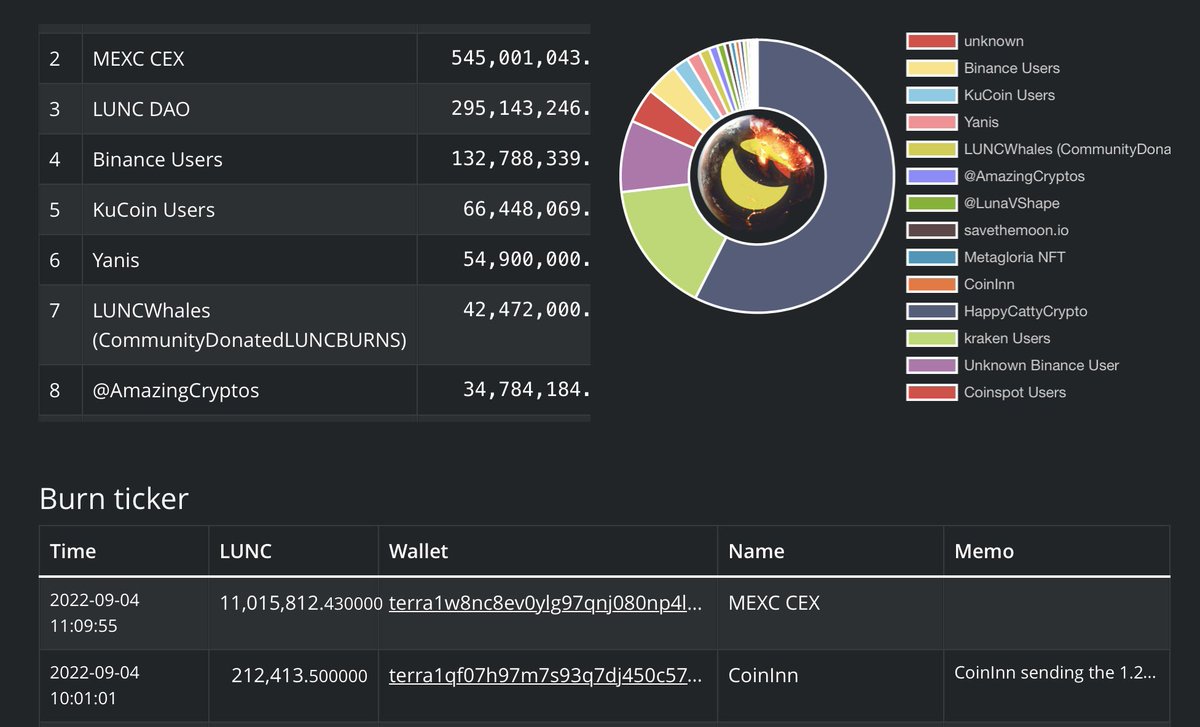Viewport: 1200px width, 727px height.
Task: Click CoinInn name in burn ticker
Action: pyautogui.click(x=763, y=676)
